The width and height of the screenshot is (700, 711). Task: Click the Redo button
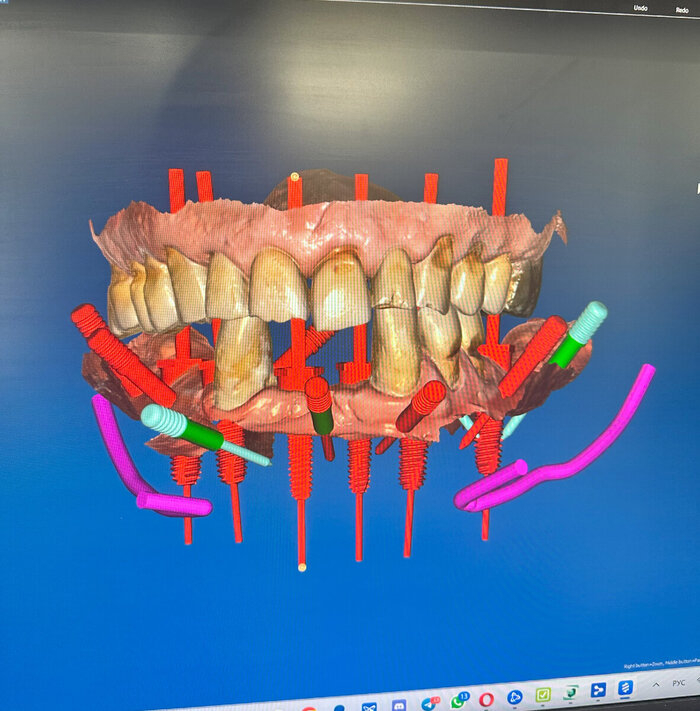[x=682, y=10]
